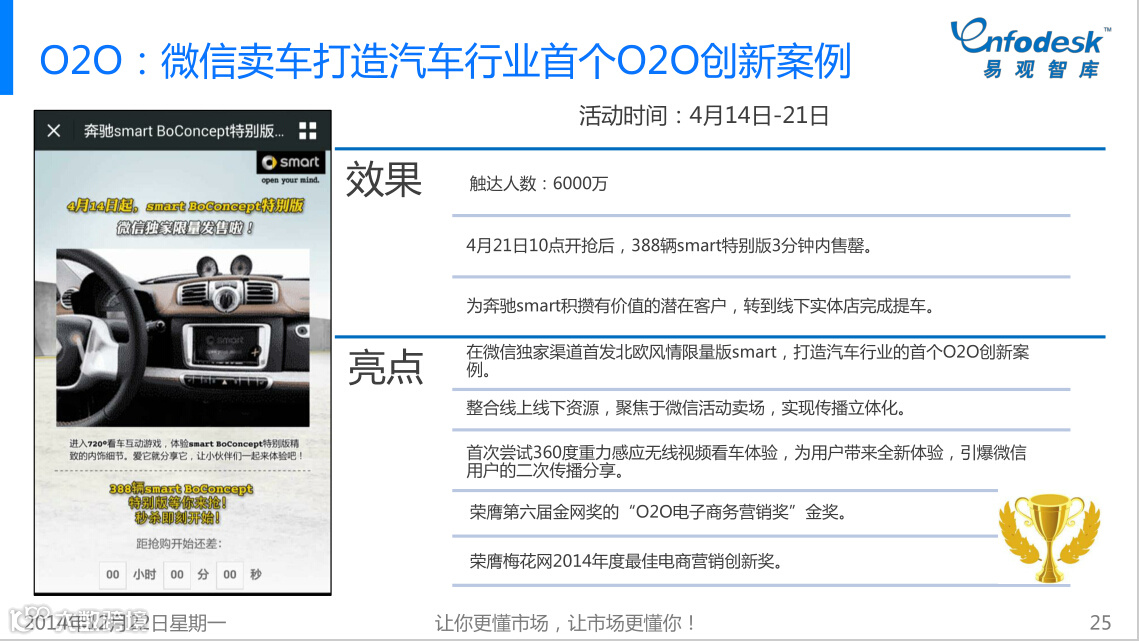The image size is (1139, 641).
Task: Click the line 整合线上线下资源
Action: point(687,408)
